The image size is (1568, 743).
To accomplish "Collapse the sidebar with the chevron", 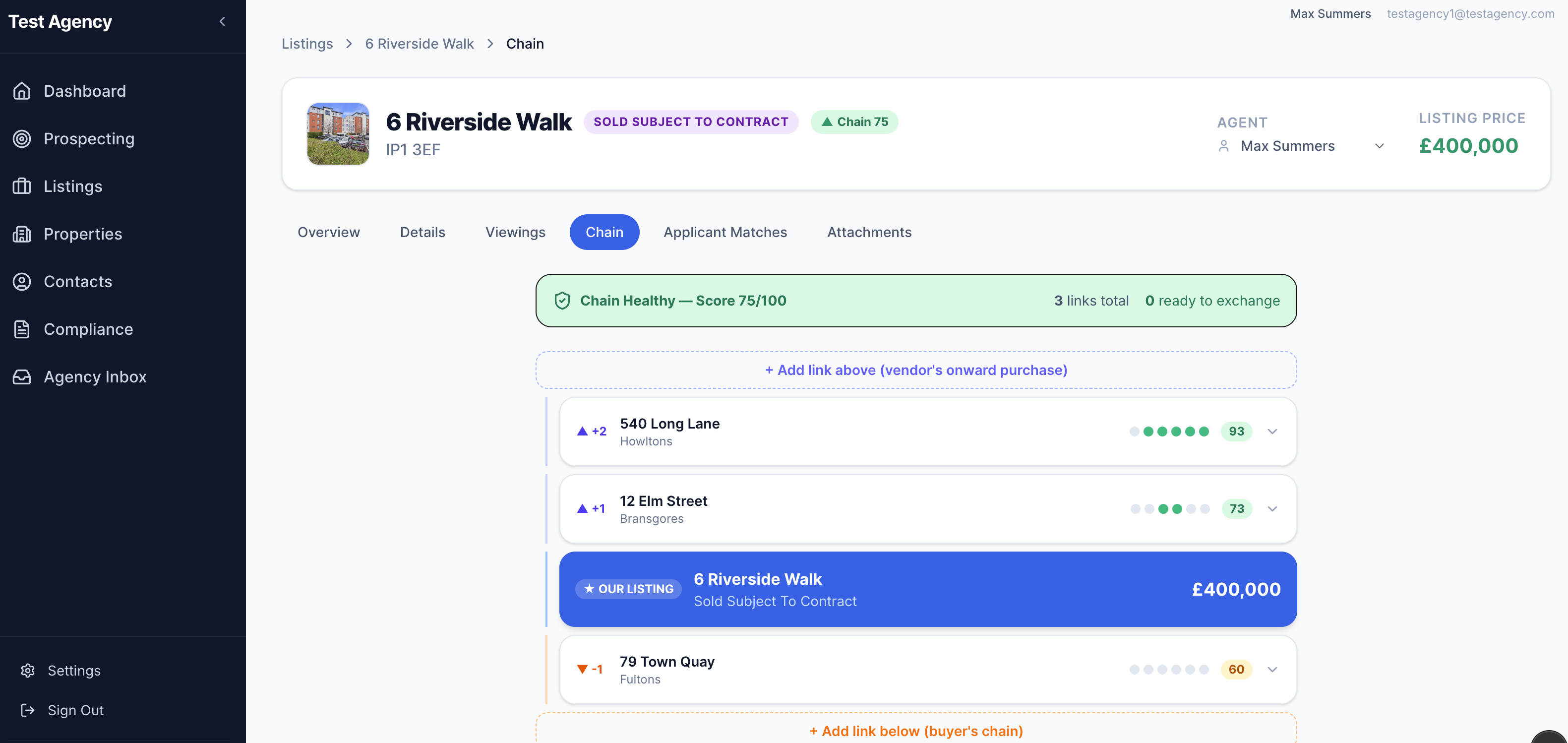I will pos(222,21).
